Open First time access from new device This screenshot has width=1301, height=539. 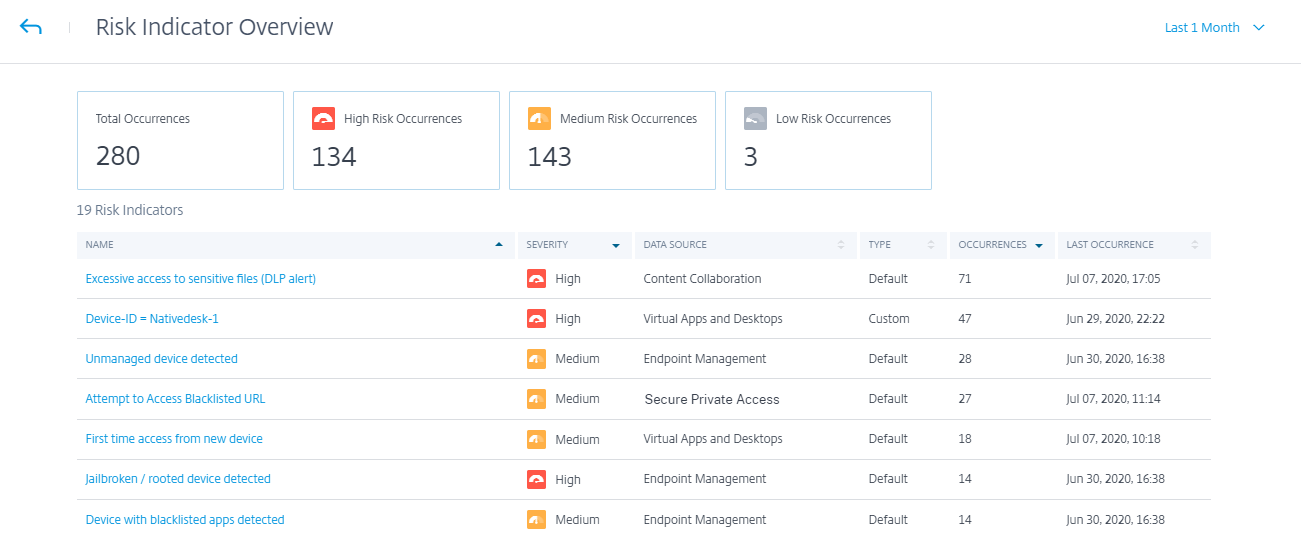coord(174,439)
